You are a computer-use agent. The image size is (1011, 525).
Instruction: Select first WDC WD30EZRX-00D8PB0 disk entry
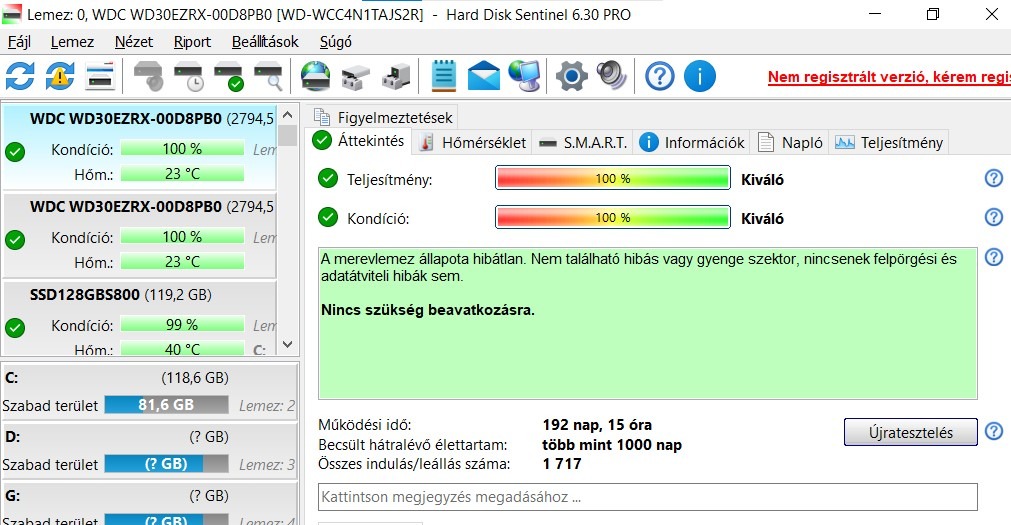tap(139, 146)
